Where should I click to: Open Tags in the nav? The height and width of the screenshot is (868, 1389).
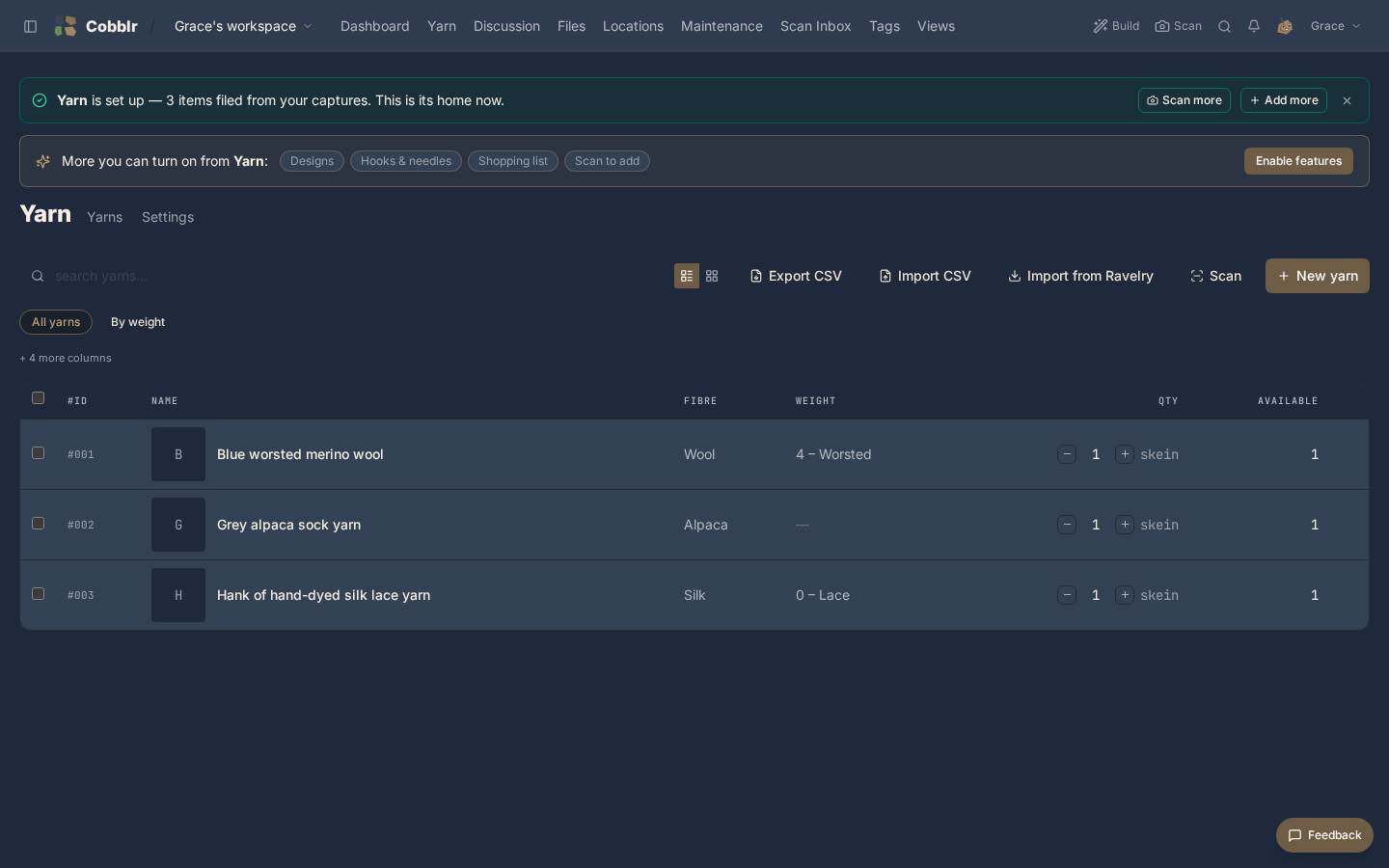[885, 26]
